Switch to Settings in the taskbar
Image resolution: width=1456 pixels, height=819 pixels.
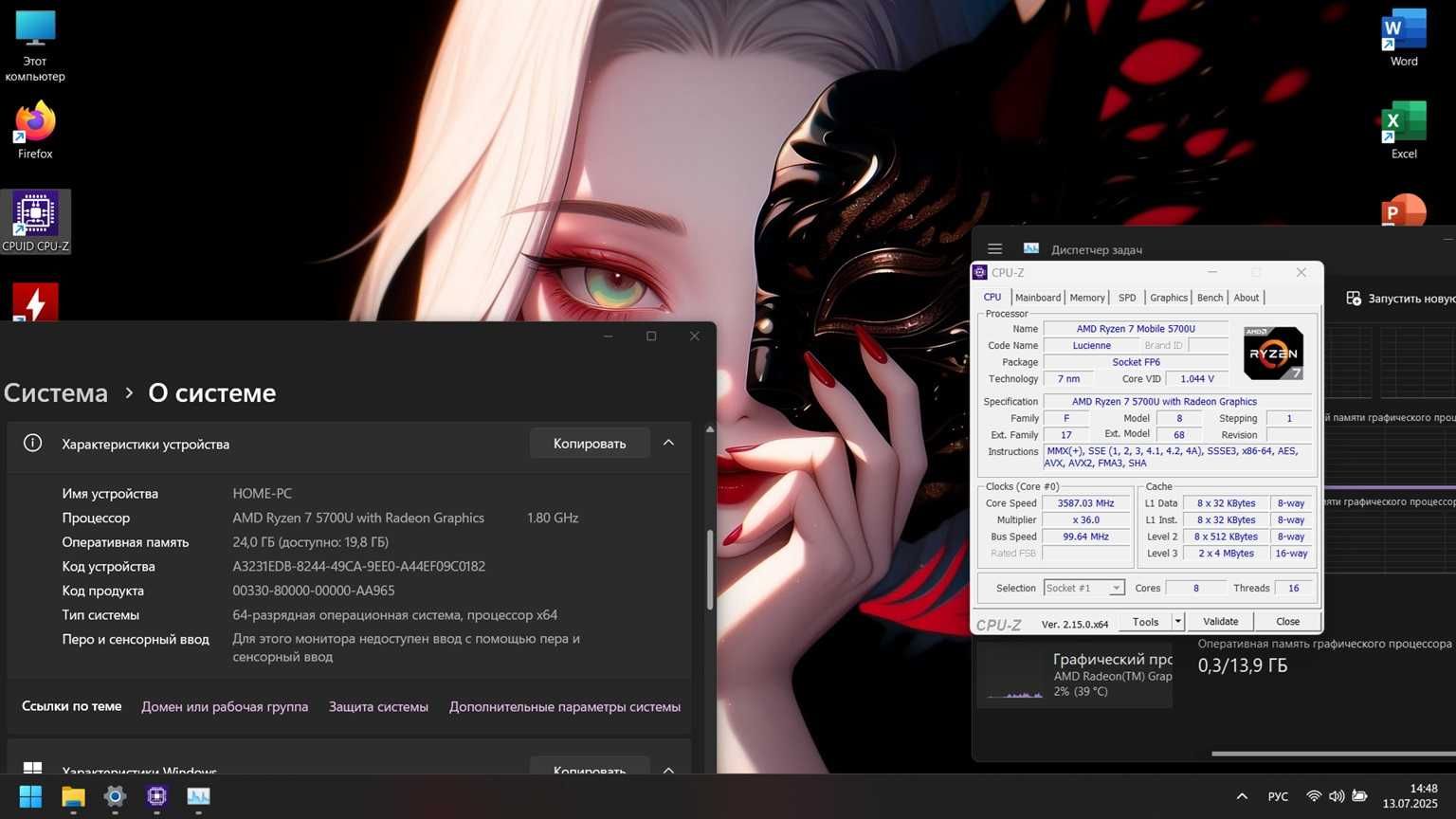click(x=115, y=796)
